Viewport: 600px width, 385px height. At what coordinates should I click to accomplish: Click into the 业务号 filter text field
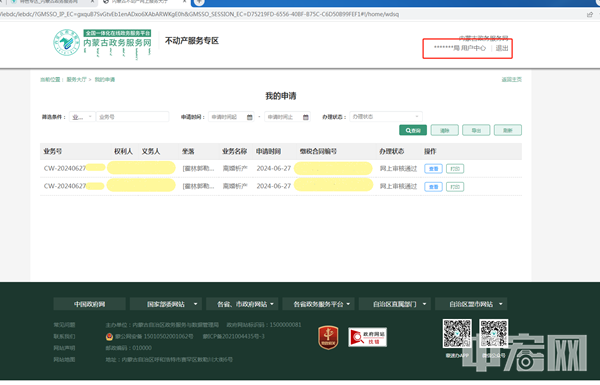coord(132,117)
